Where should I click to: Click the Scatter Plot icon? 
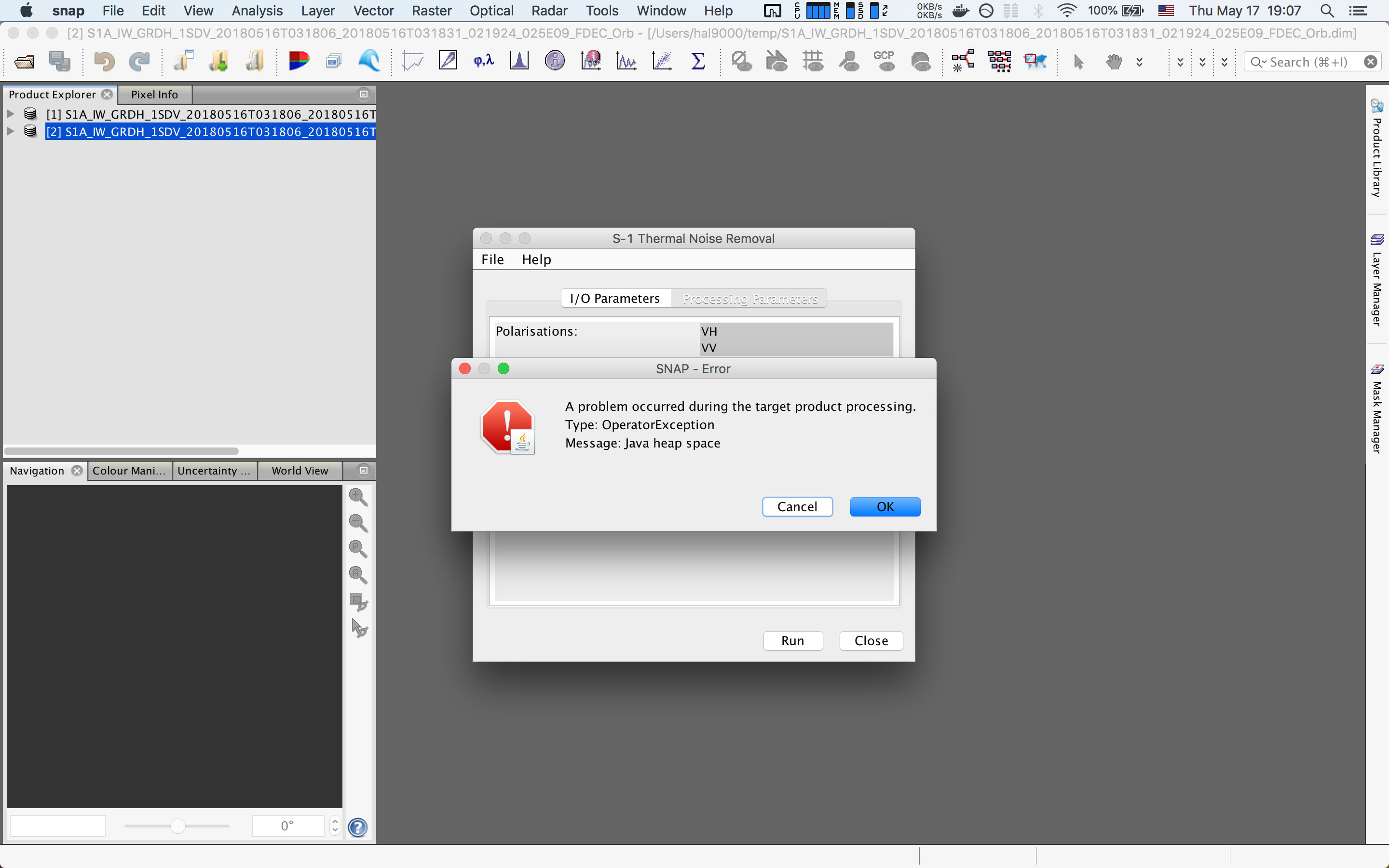point(662,61)
